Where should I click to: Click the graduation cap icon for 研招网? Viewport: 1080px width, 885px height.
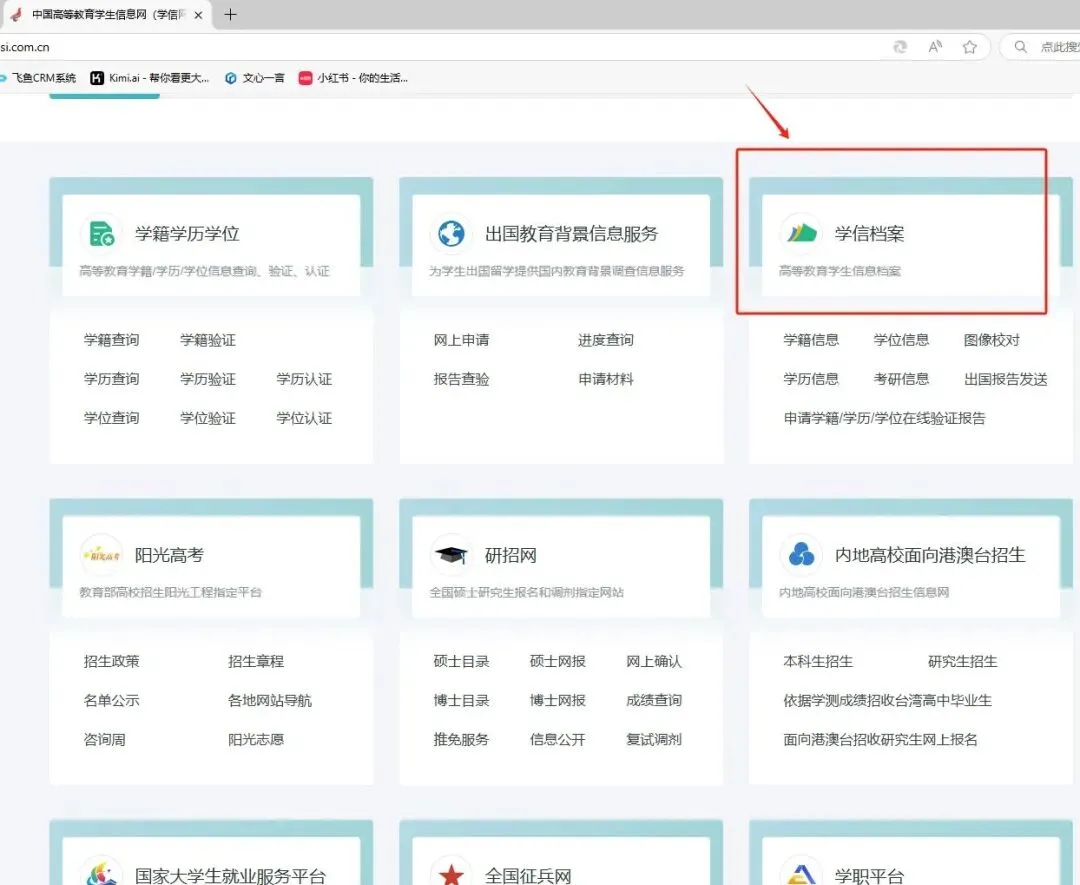pos(451,555)
